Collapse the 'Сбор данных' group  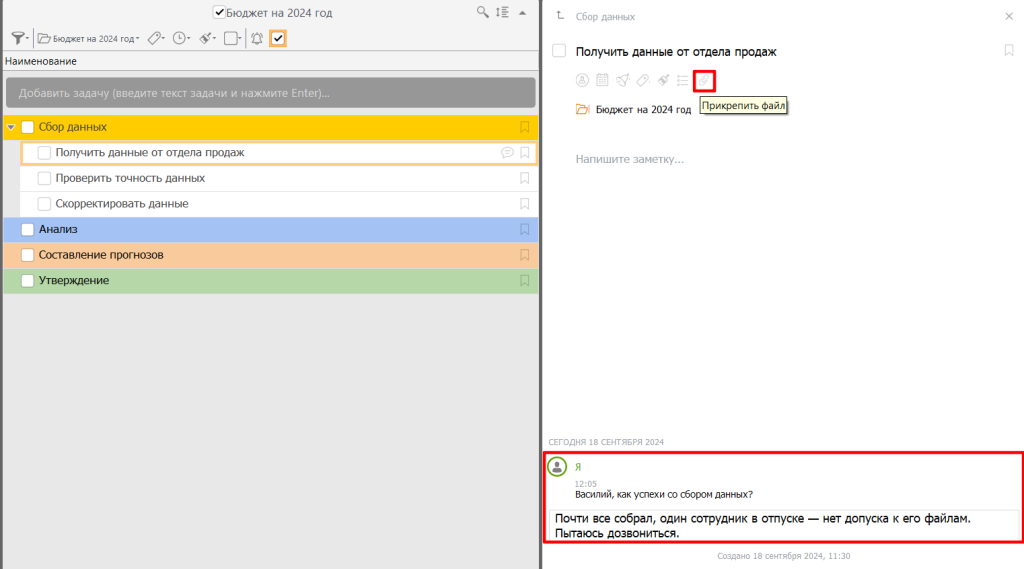click(x=11, y=127)
